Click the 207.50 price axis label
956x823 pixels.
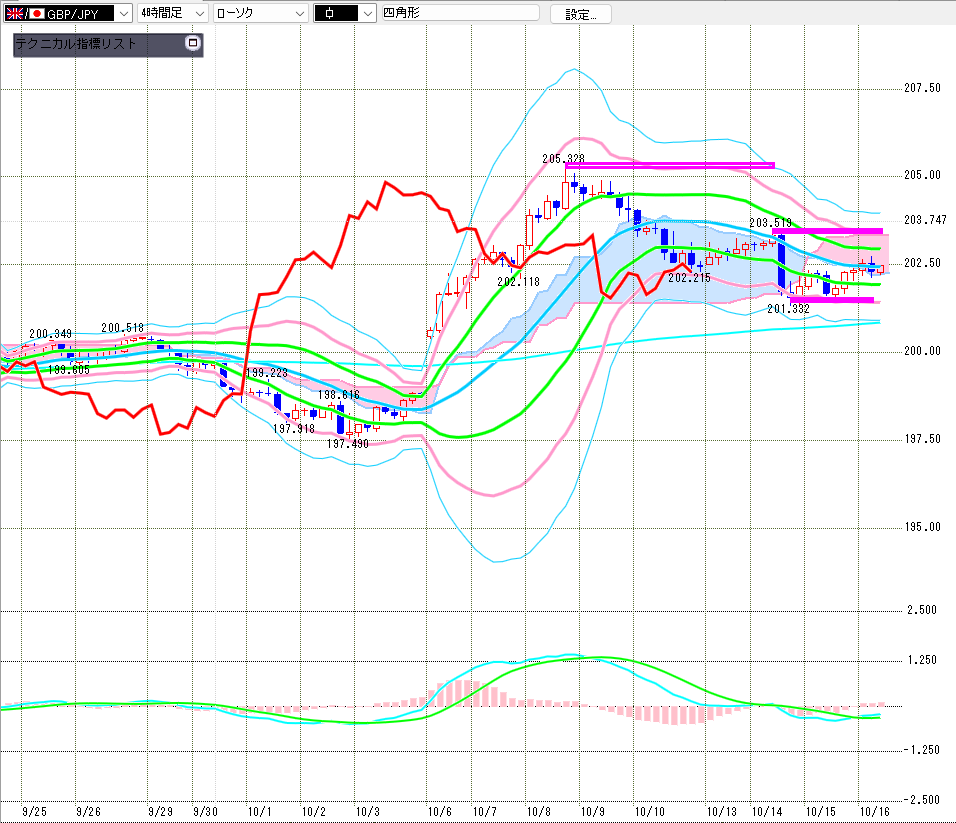[921, 88]
